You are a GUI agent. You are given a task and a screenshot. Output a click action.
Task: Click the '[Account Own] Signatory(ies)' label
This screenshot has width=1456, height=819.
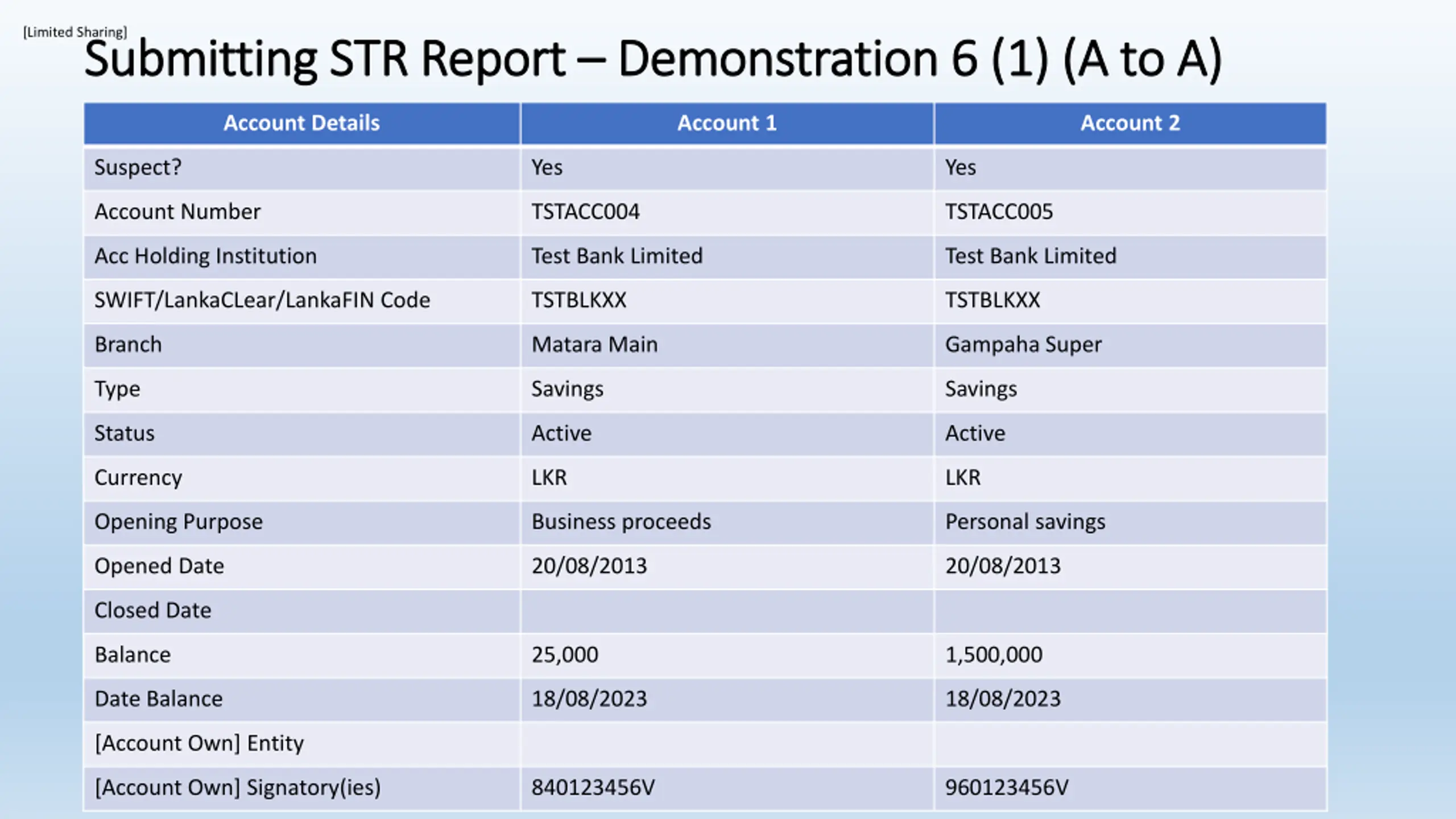[238, 788]
